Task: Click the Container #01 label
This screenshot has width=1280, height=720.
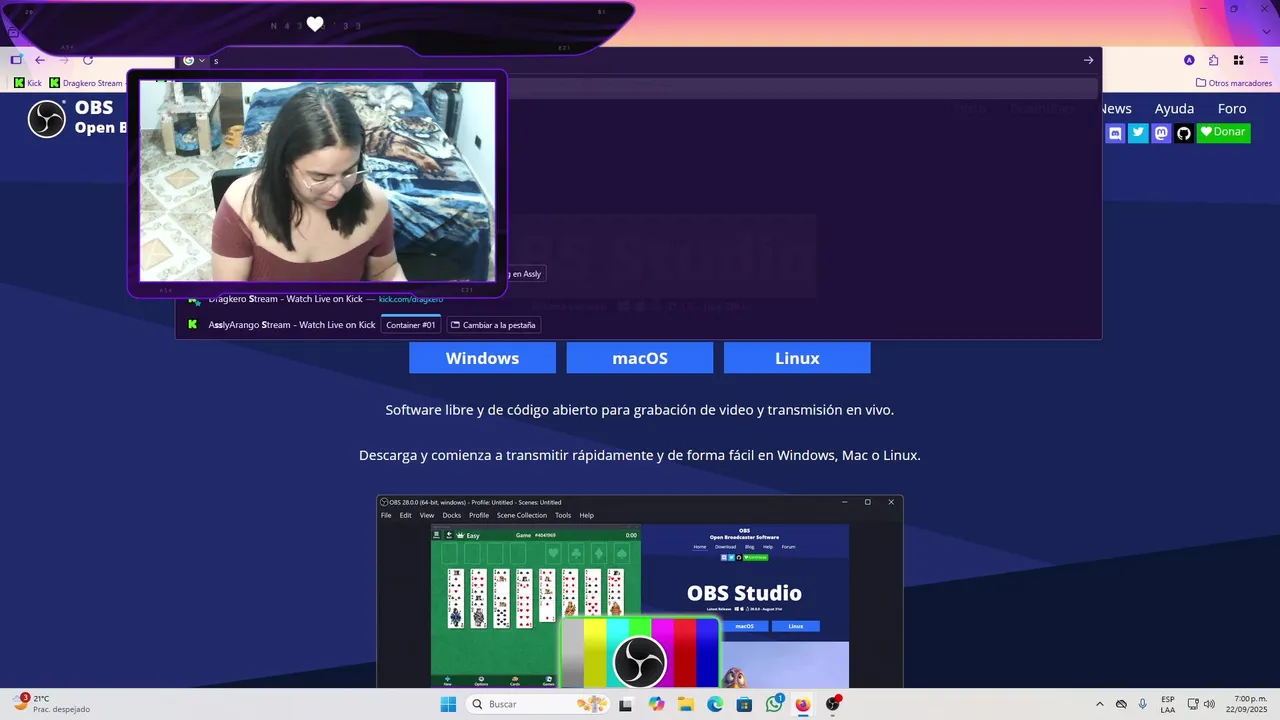Action: point(411,325)
